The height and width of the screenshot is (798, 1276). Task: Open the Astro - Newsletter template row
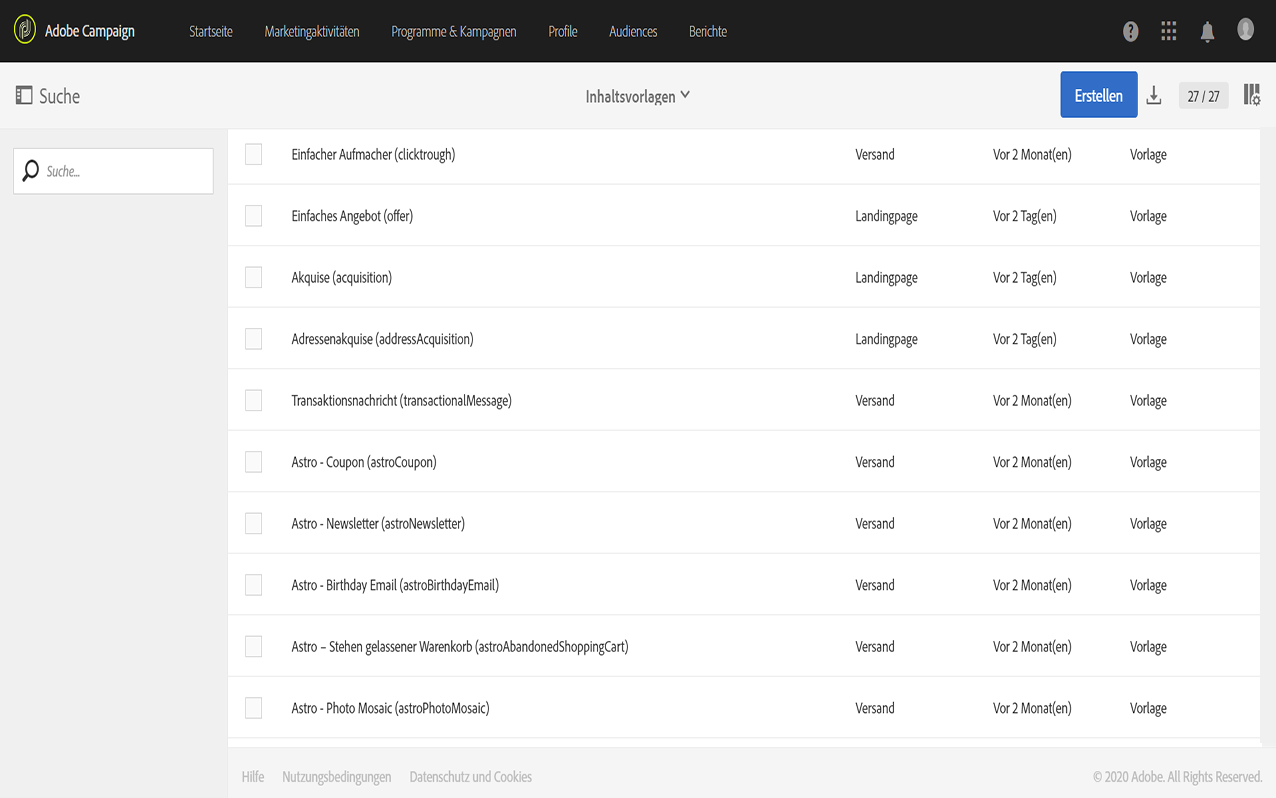coord(378,524)
